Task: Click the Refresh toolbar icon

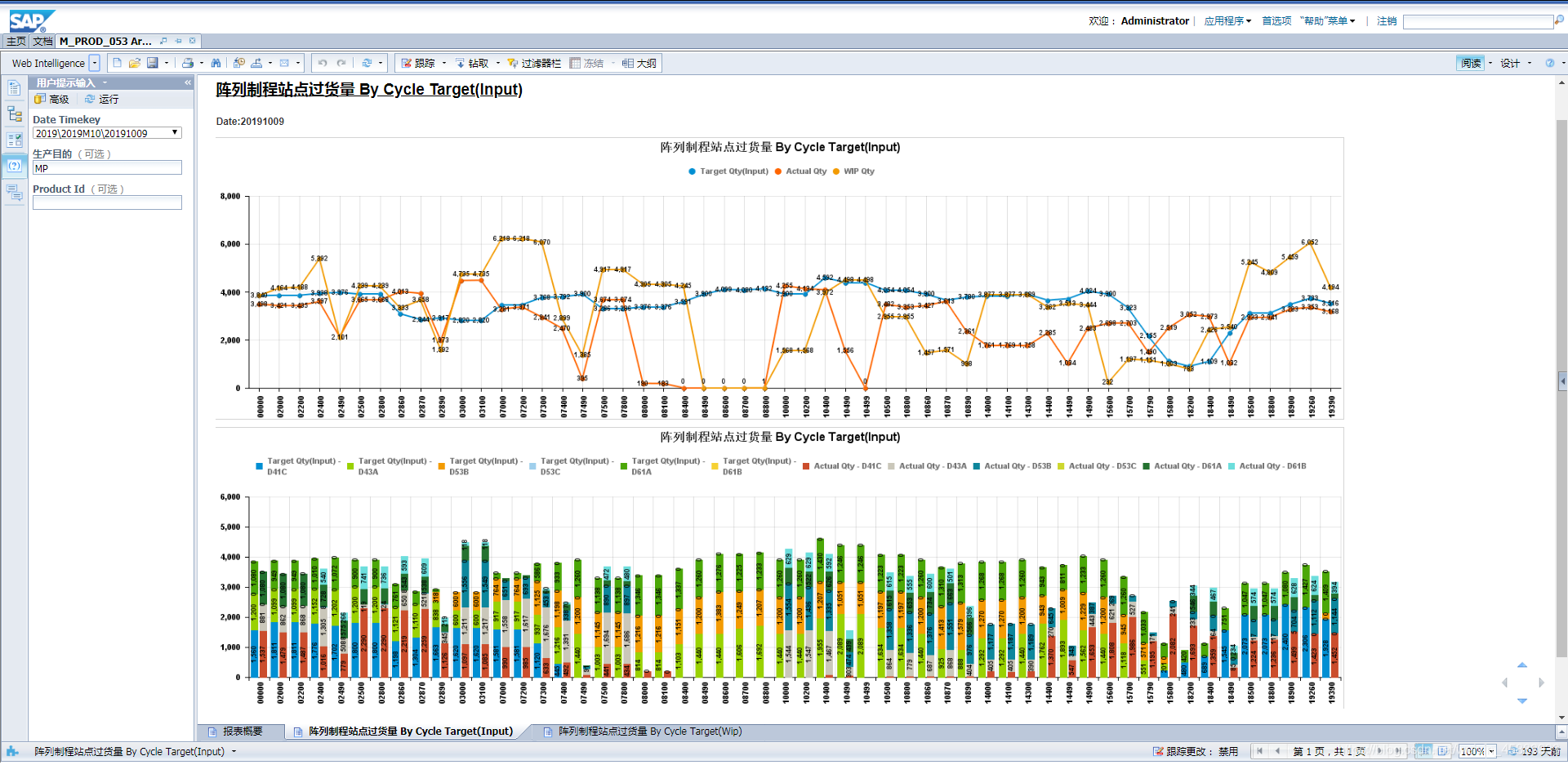Action: [x=367, y=63]
